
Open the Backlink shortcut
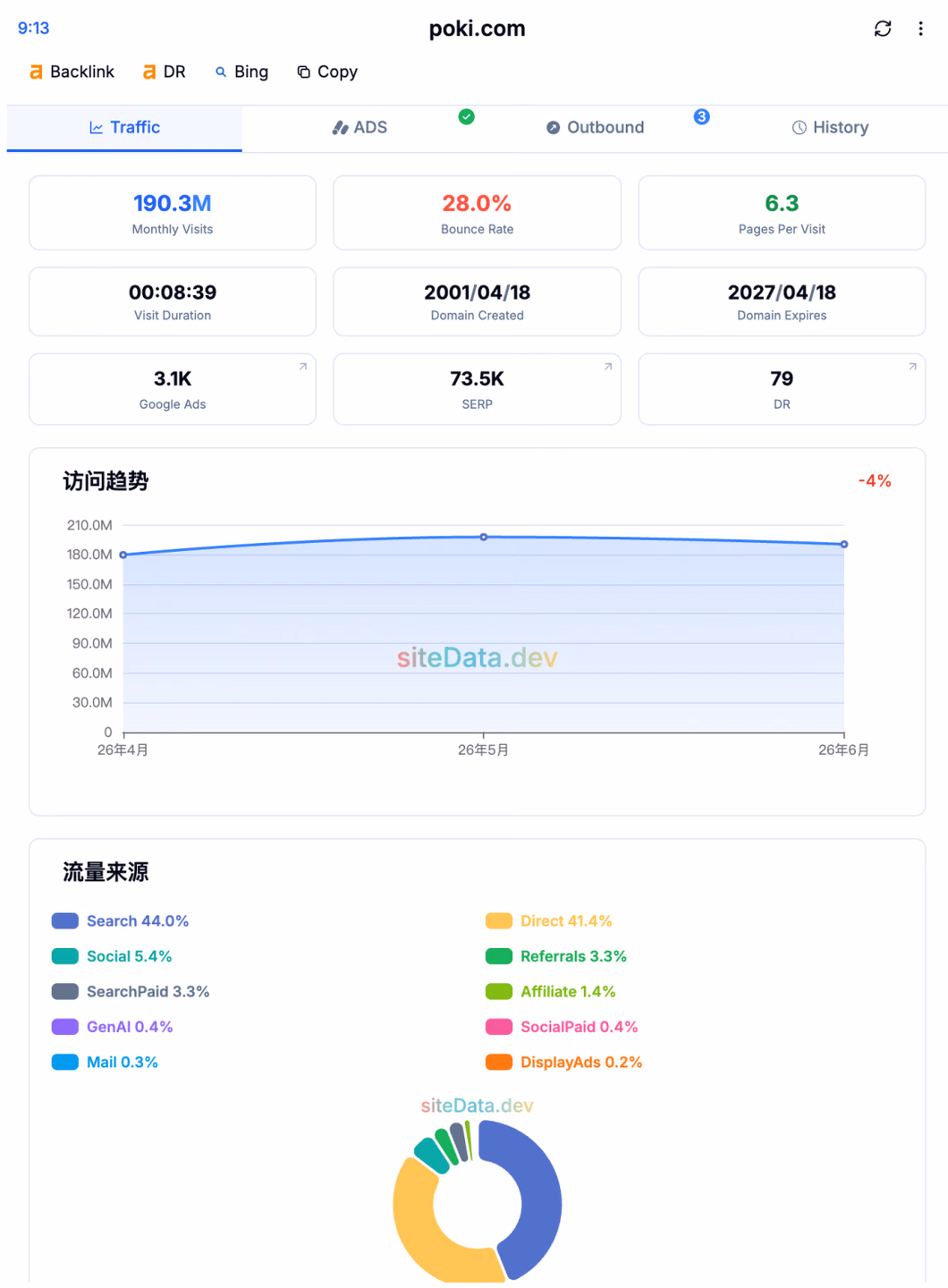point(72,72)
